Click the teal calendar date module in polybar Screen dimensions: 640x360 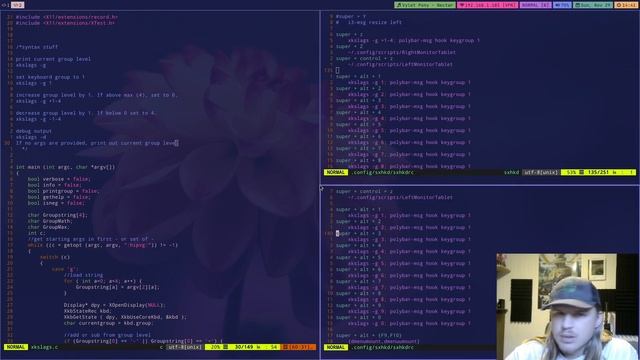pos(593,5)
